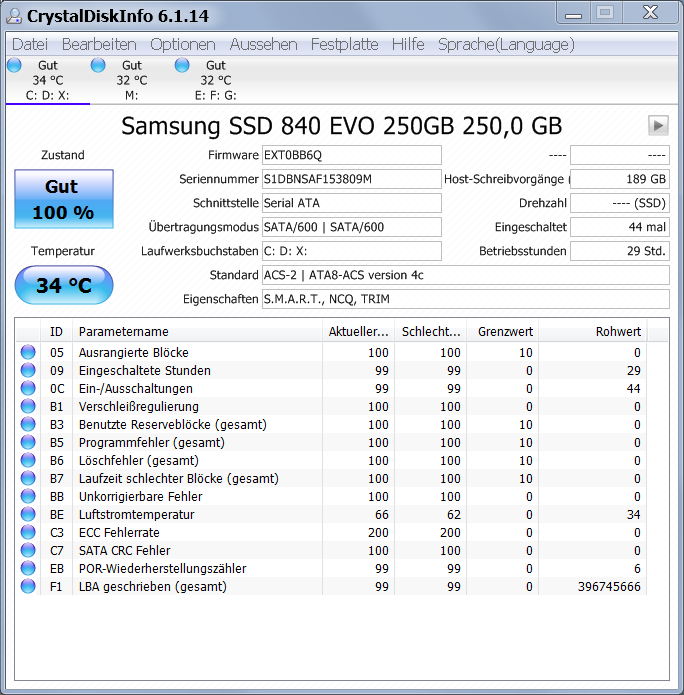Viewport: 684px width, 695px height.
Task: Open the Sprache(Language) menu
Action: click(506, 44)
